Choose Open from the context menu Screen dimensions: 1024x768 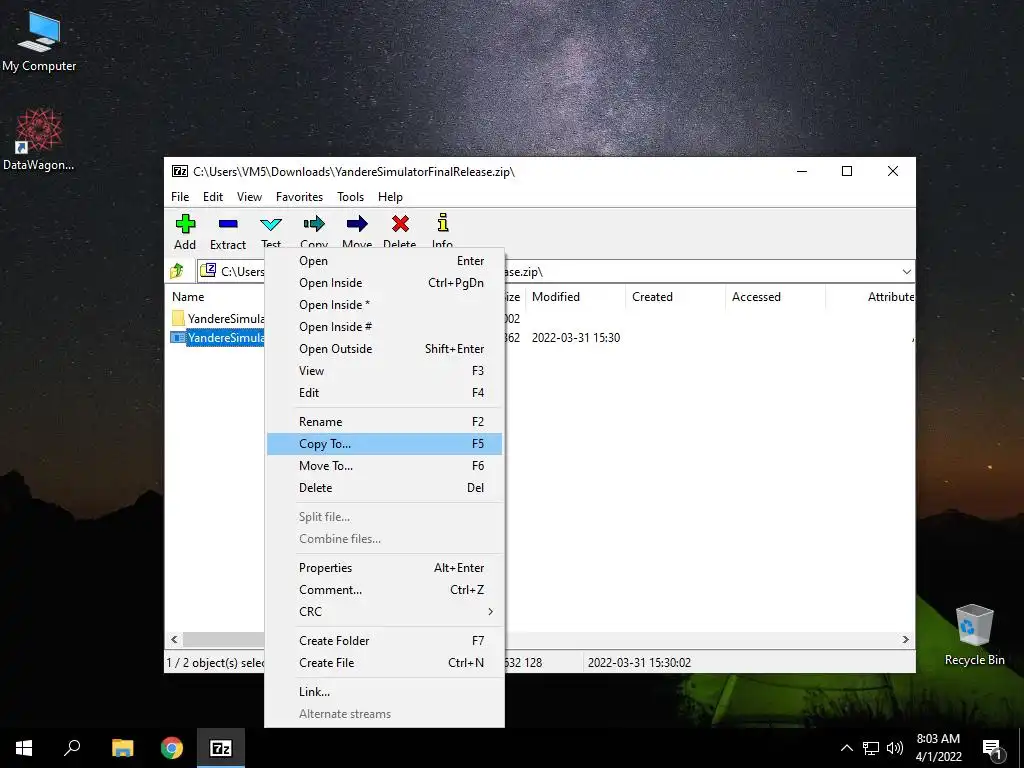[x=385, y=261]
